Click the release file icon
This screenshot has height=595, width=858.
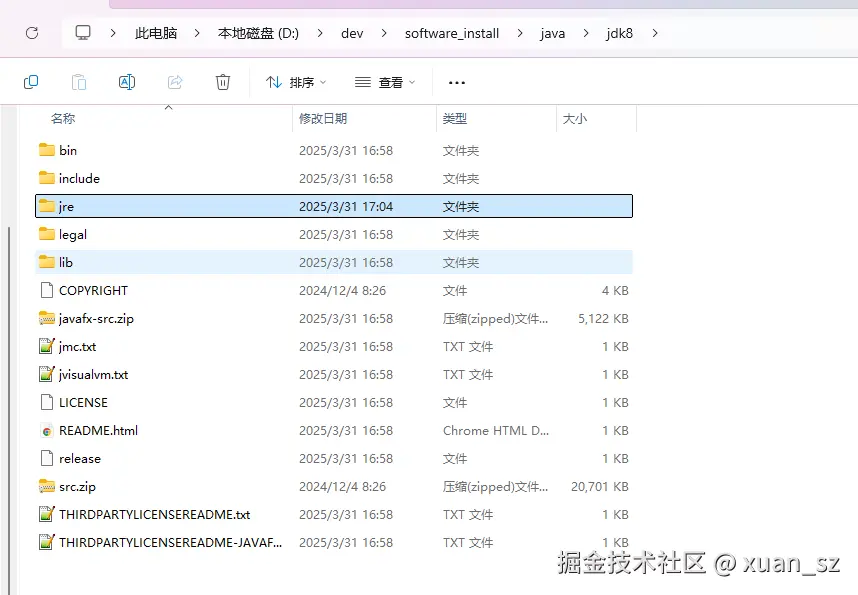[47, 458]
